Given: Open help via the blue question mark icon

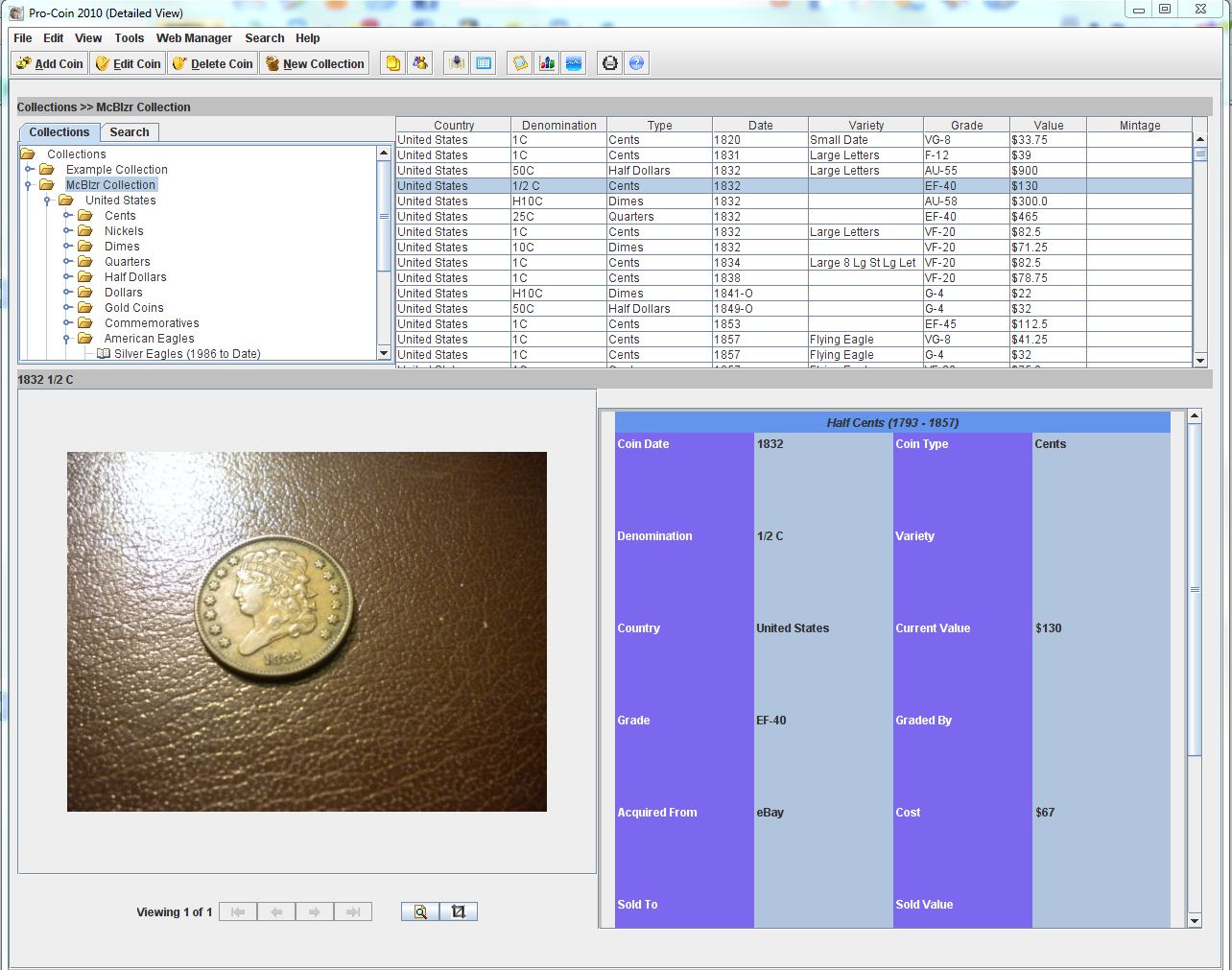Looking at the screenshot, I should click(636, 63).
